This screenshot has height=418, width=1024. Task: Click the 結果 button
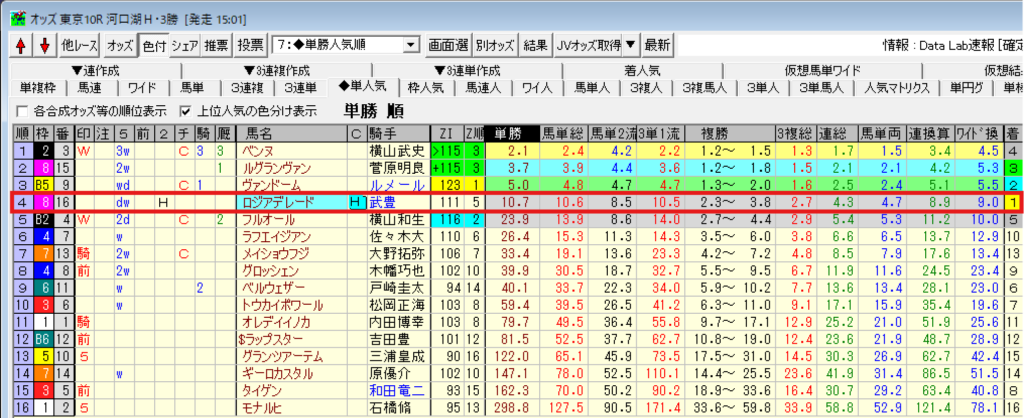click(535, 45)
